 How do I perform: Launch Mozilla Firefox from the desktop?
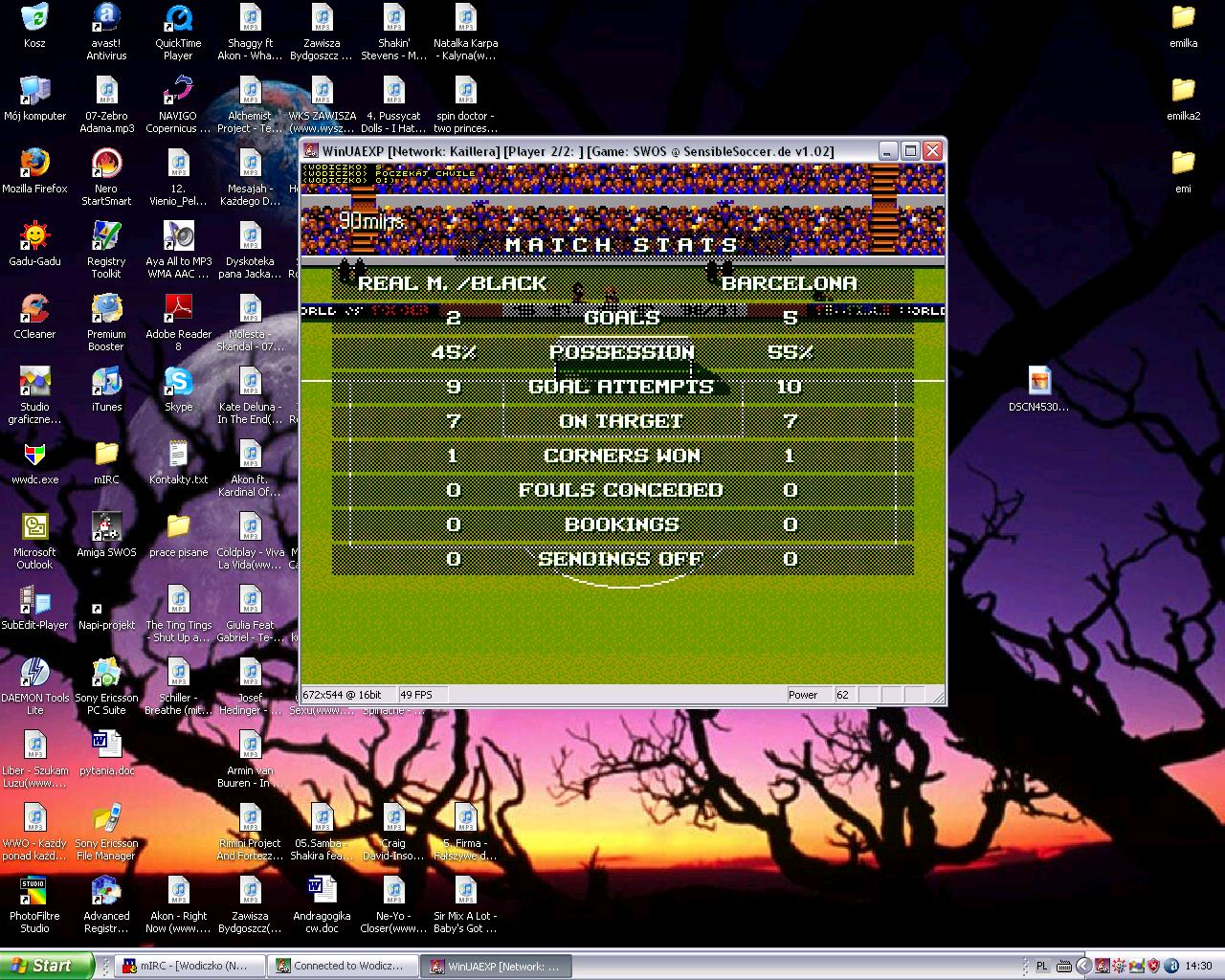(x=34, y=164)
